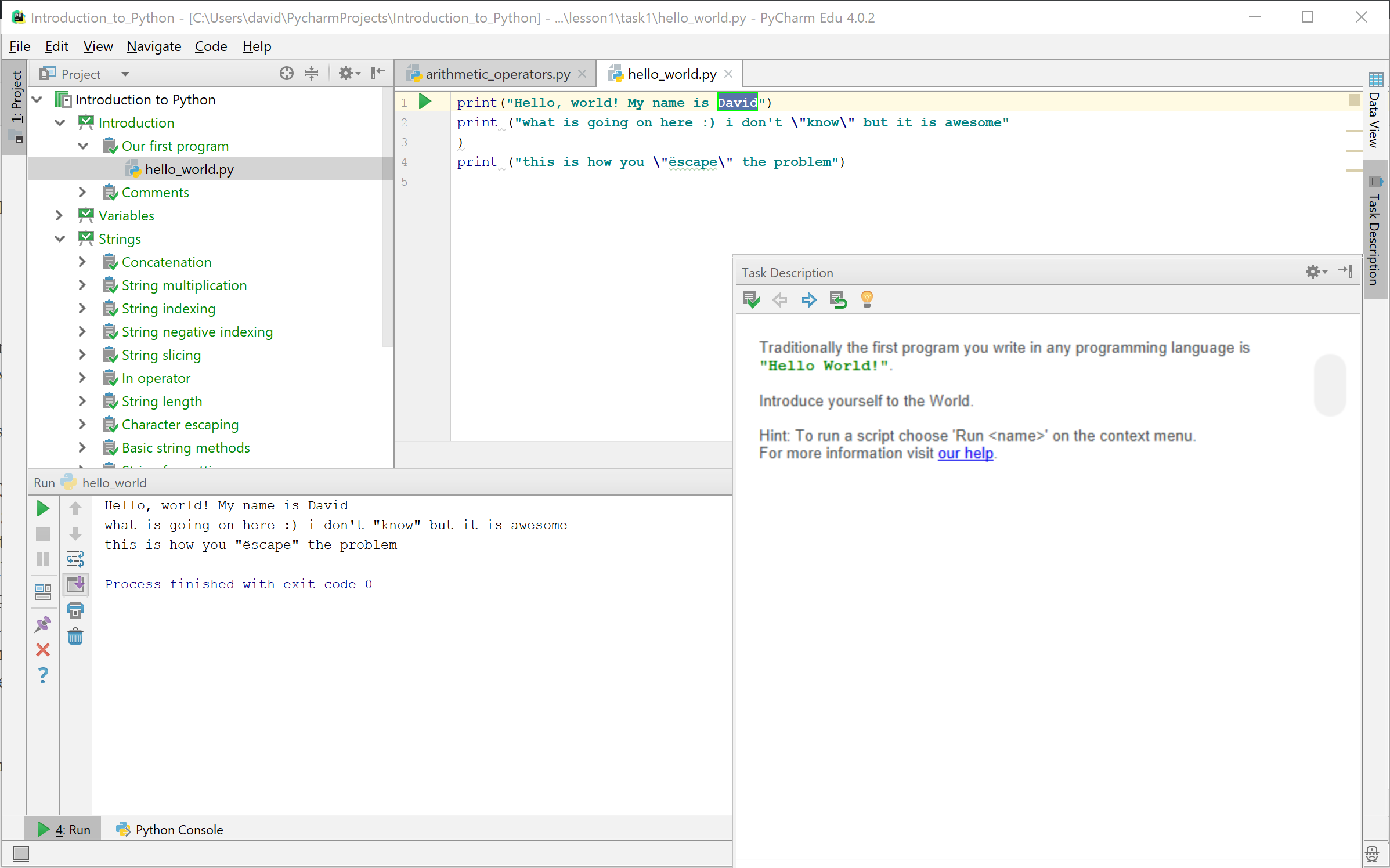The width and height of the screenshot is (1390, 868).
Task: Stop the running process
Action: pos(43,534)
